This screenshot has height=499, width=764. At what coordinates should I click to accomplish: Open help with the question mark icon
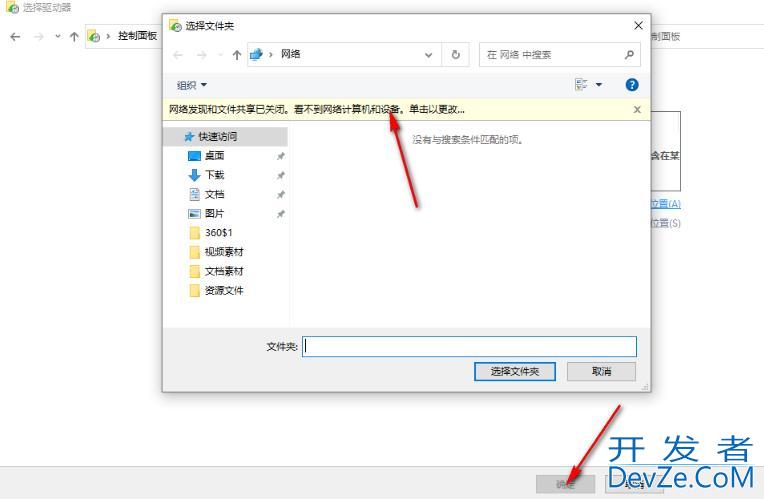point(631,85)
